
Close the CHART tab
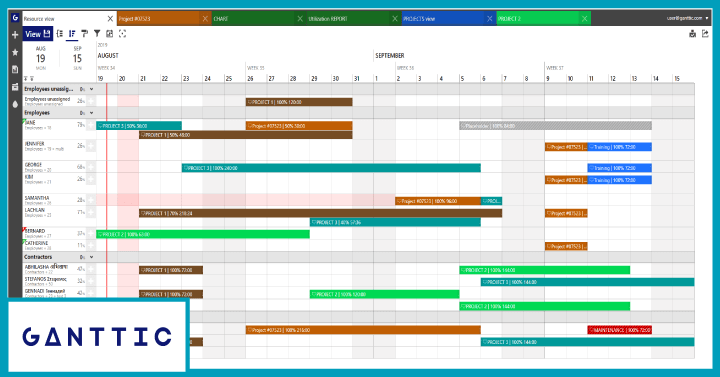pos(300,19)
